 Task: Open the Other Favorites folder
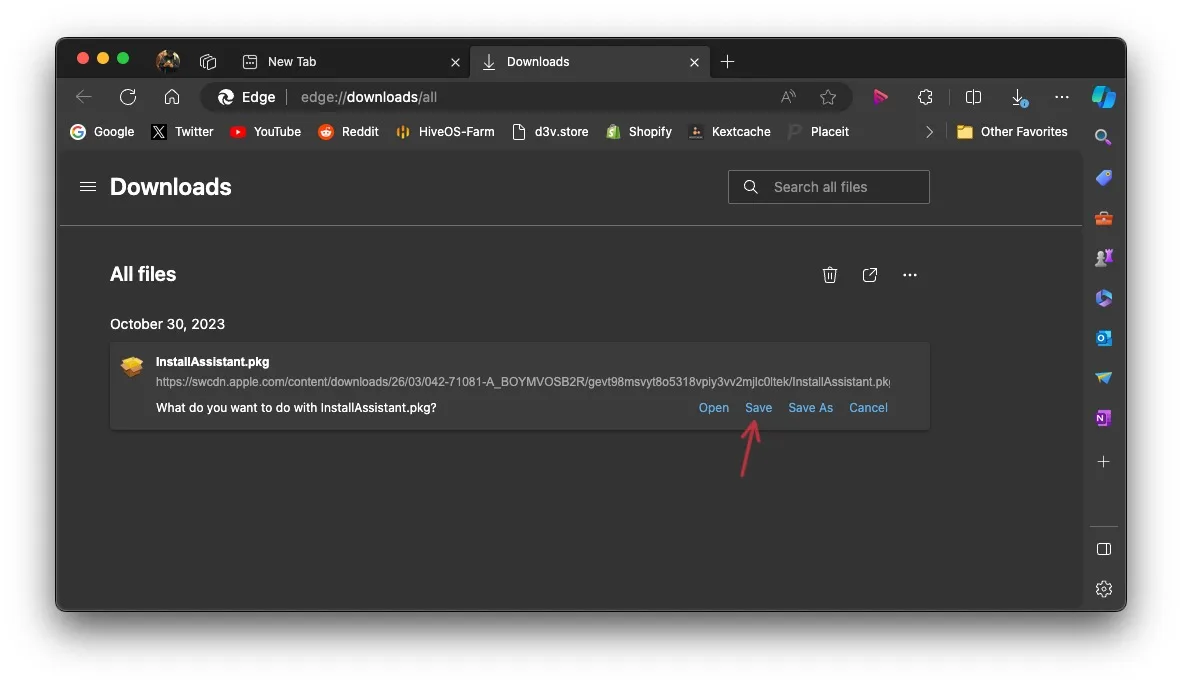(1012, 132)
